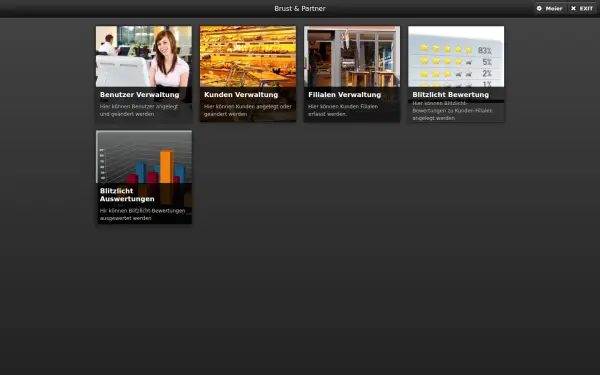This screenshot has width=600, height=375.
Task: Select the Filialen Verwaltung title
Action: pyautogui.click(x=345, y=95)
